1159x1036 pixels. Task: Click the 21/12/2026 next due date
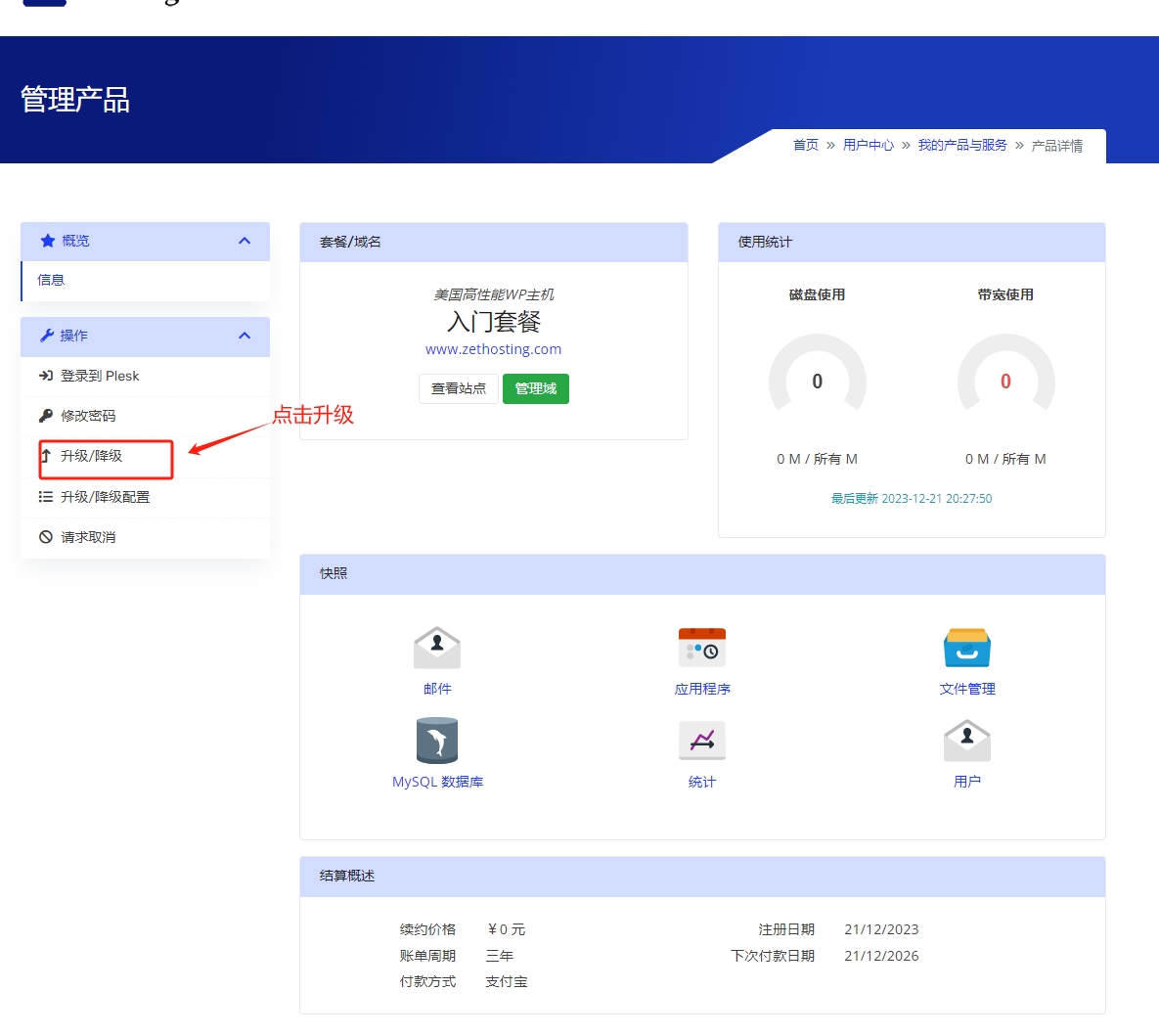pos(882,956)
